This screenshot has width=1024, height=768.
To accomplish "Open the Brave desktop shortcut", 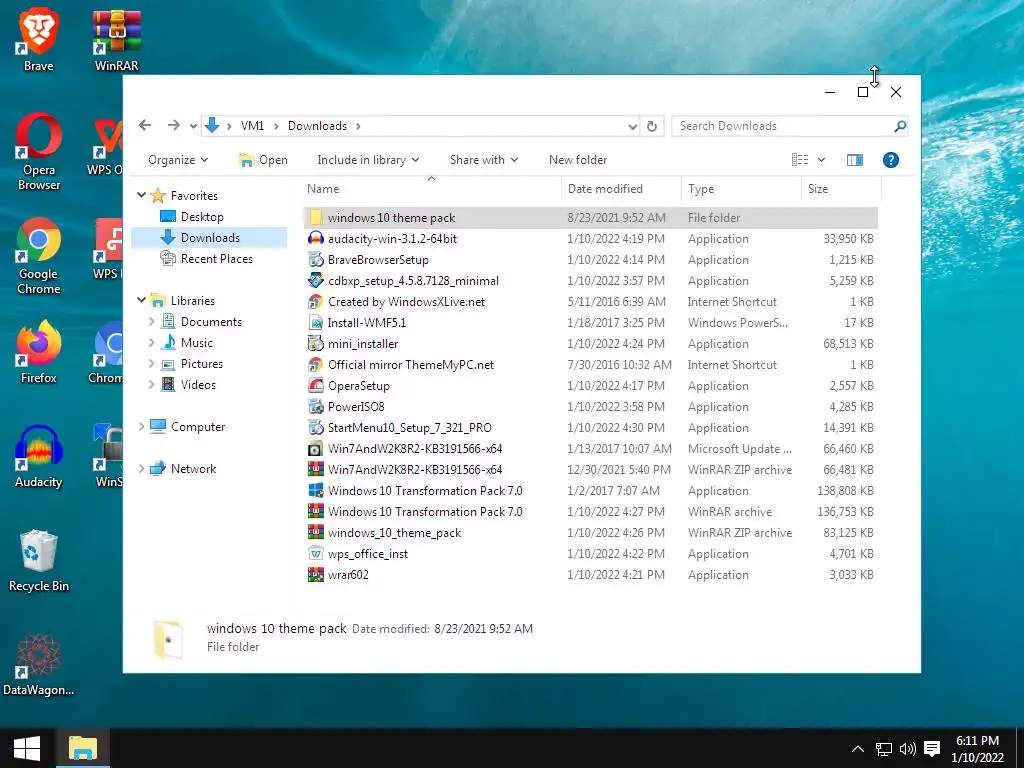I will [x=39, y=40].
